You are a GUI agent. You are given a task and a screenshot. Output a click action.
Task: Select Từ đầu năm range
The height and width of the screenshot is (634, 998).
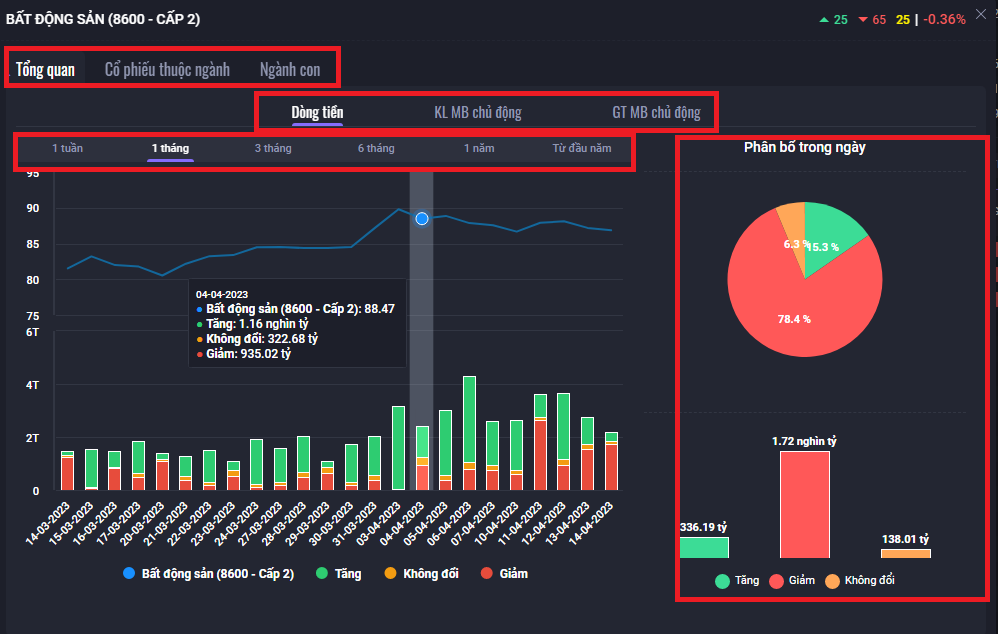tap(581, 148)
